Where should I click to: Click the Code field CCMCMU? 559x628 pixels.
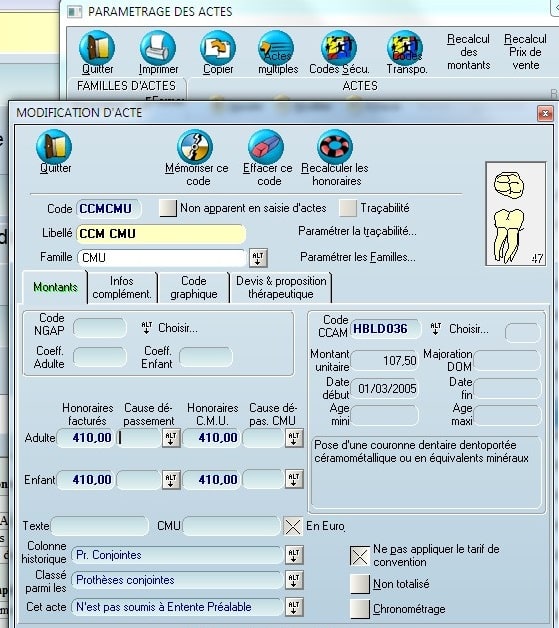108,209
